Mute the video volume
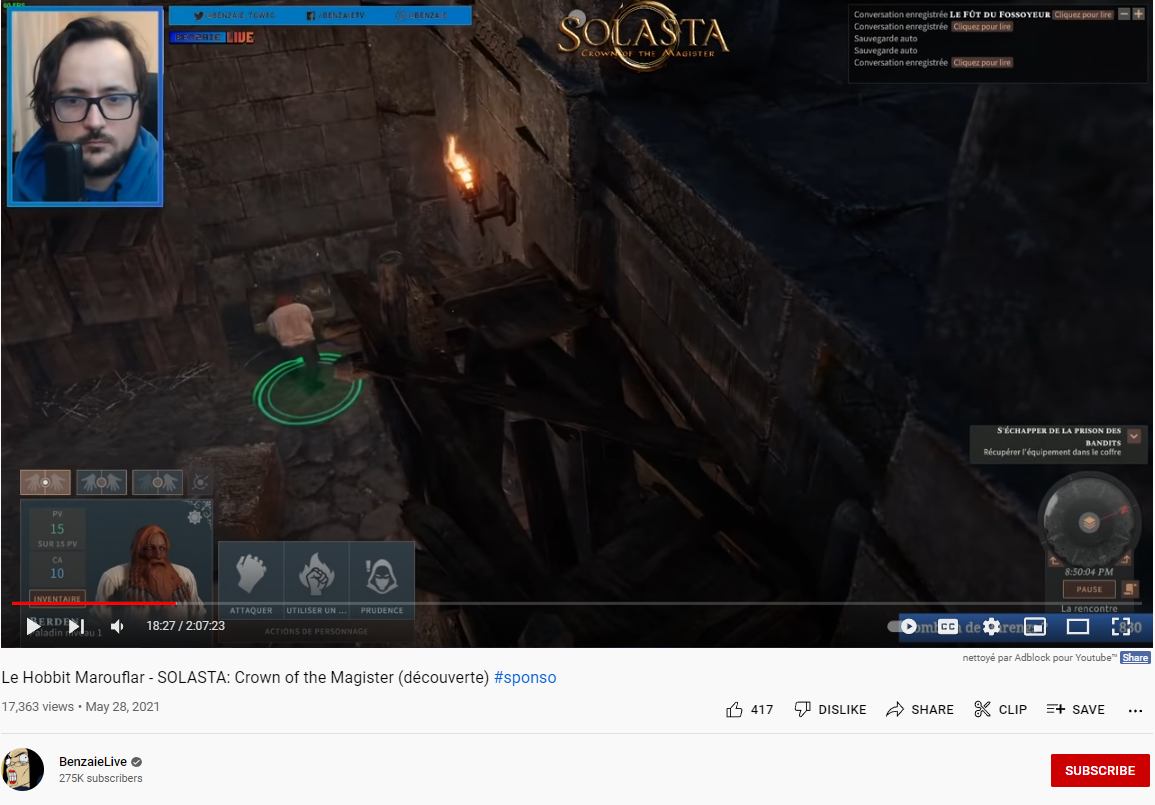The width and height of the screenshot is (1155, 805). pyautogui.click(x=117, y=626)
